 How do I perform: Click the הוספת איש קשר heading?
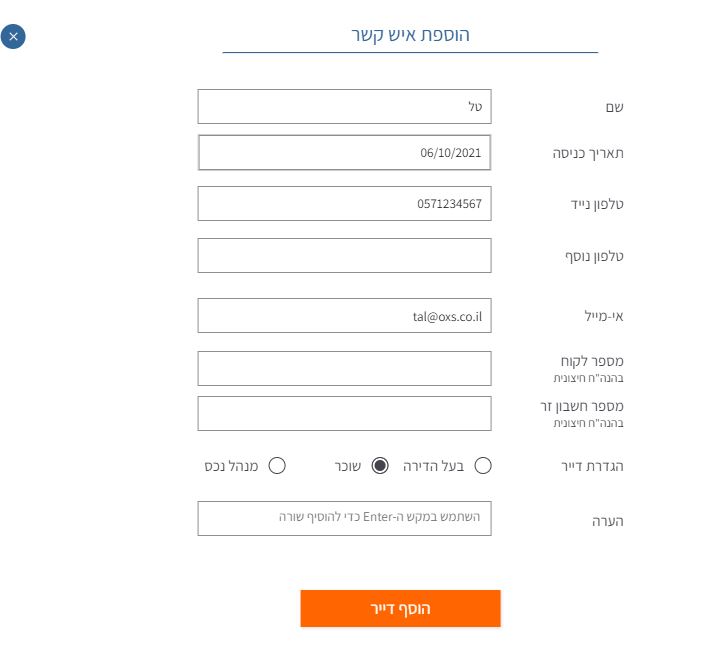click(410, 35)
